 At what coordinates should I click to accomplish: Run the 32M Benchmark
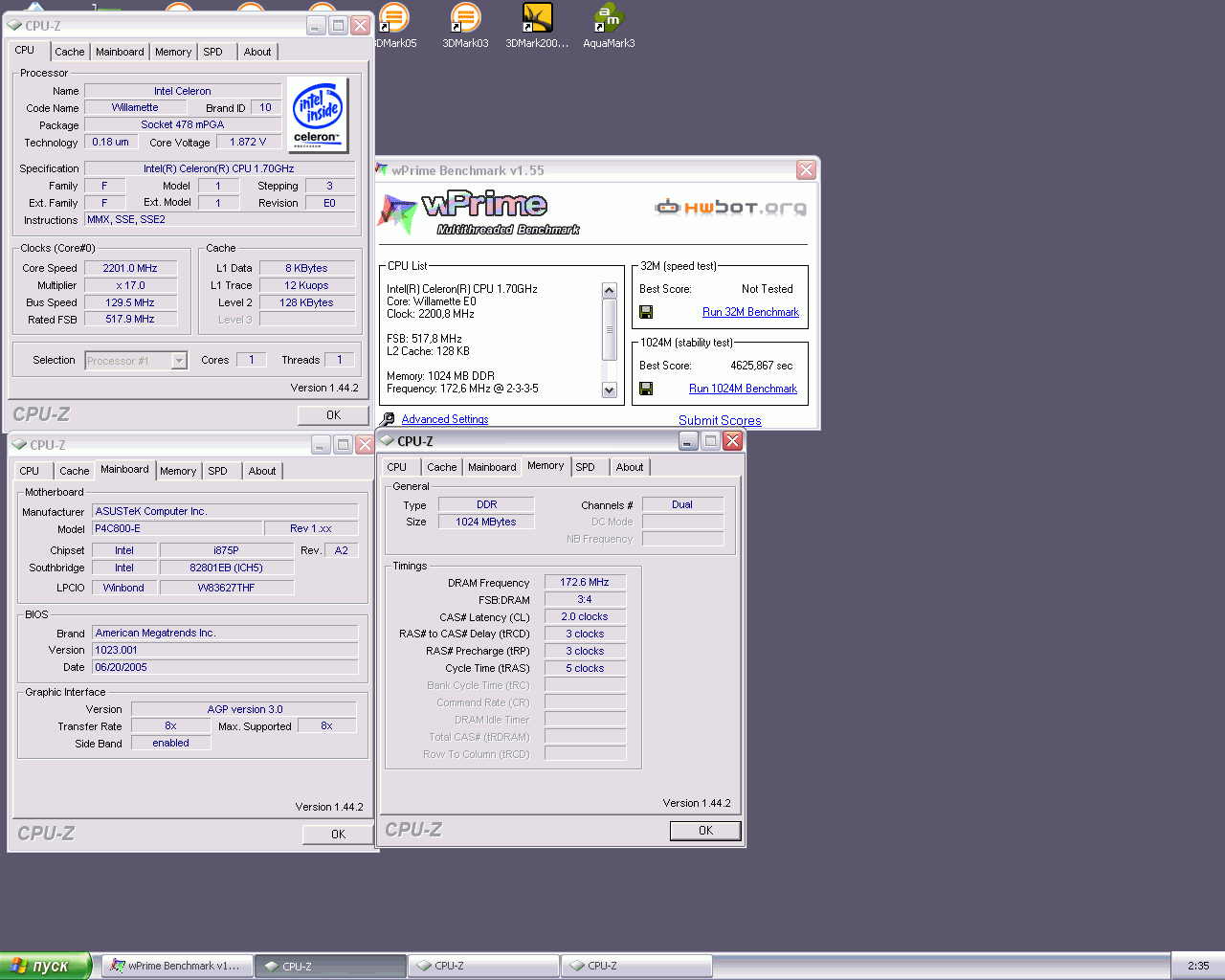(x=750, y=312)
